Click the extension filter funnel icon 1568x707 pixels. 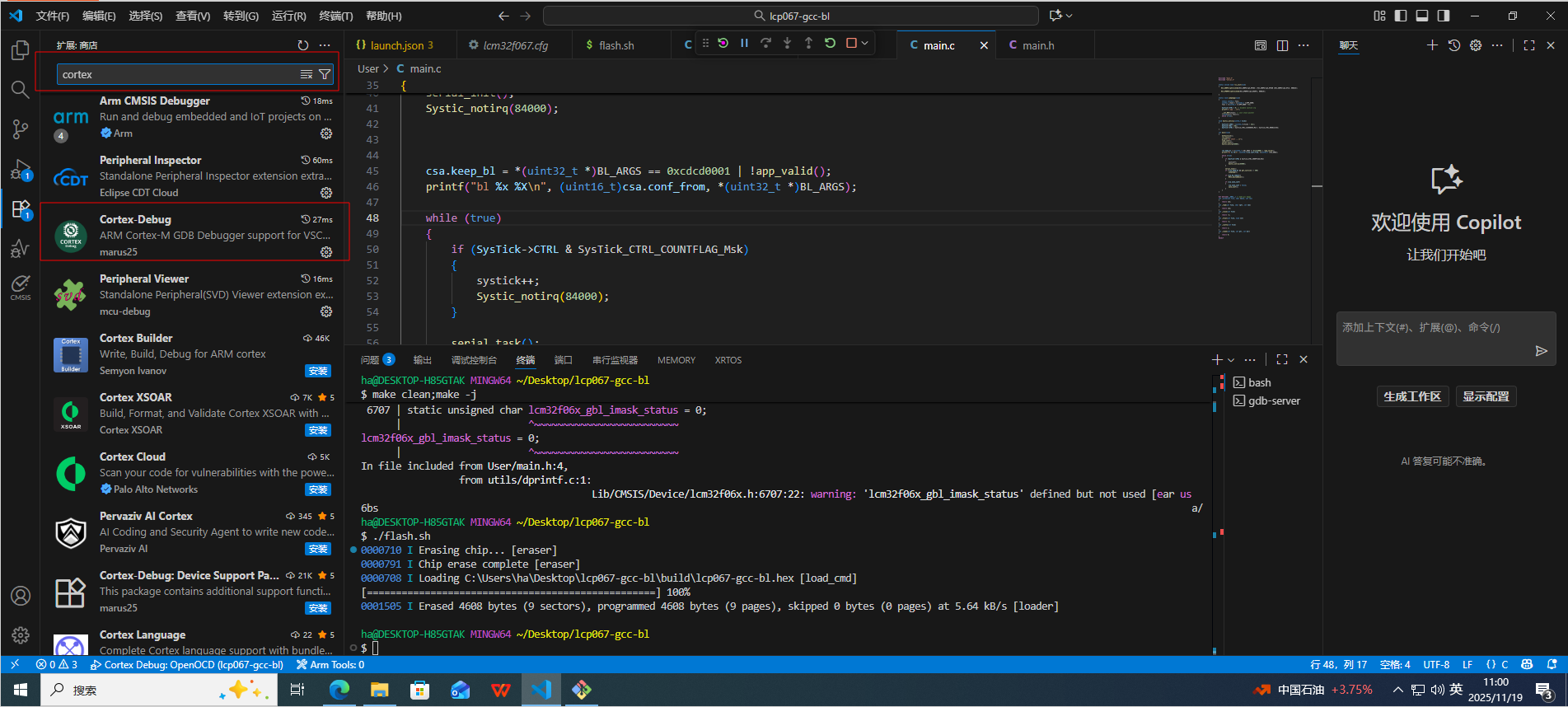[325, 74]
